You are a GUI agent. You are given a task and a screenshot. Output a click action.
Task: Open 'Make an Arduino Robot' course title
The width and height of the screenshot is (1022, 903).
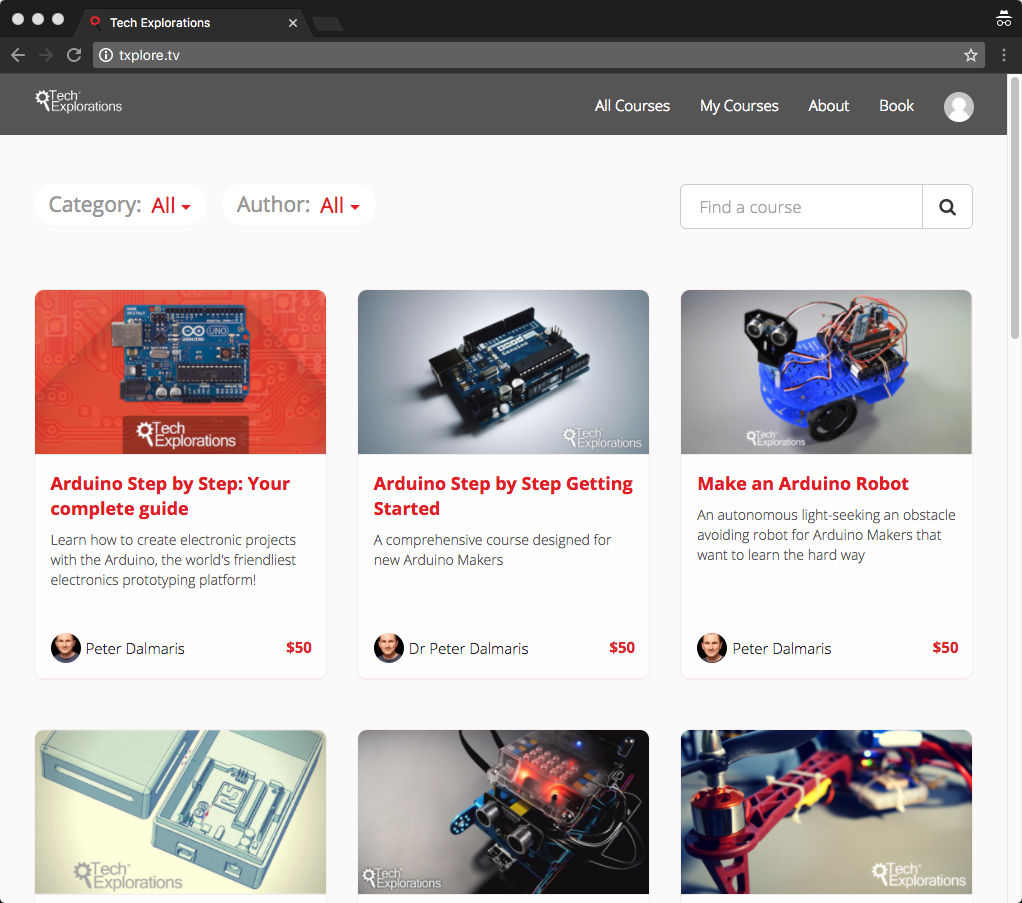pos(802,484)
